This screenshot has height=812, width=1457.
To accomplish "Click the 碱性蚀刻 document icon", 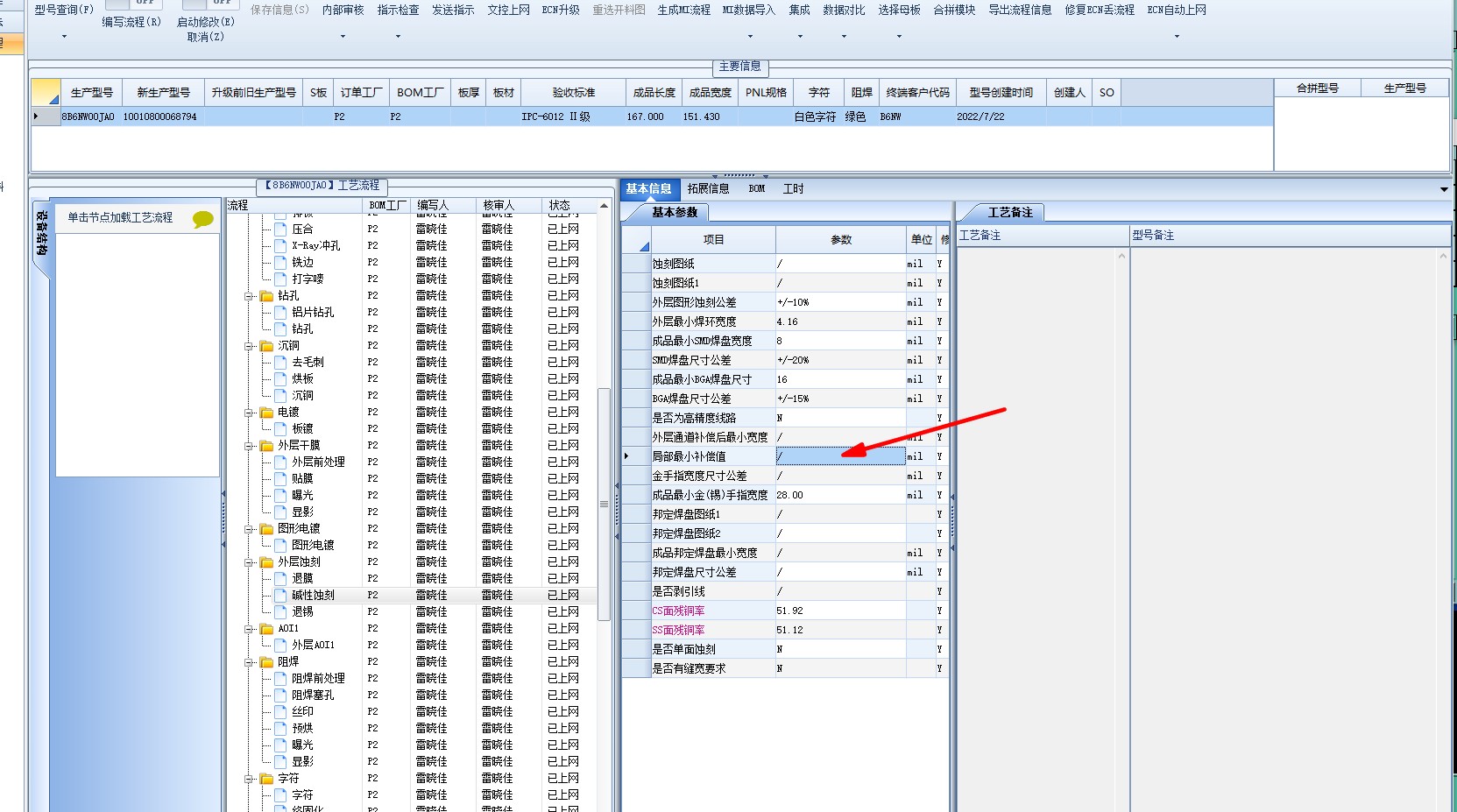I will pos(280,596).
